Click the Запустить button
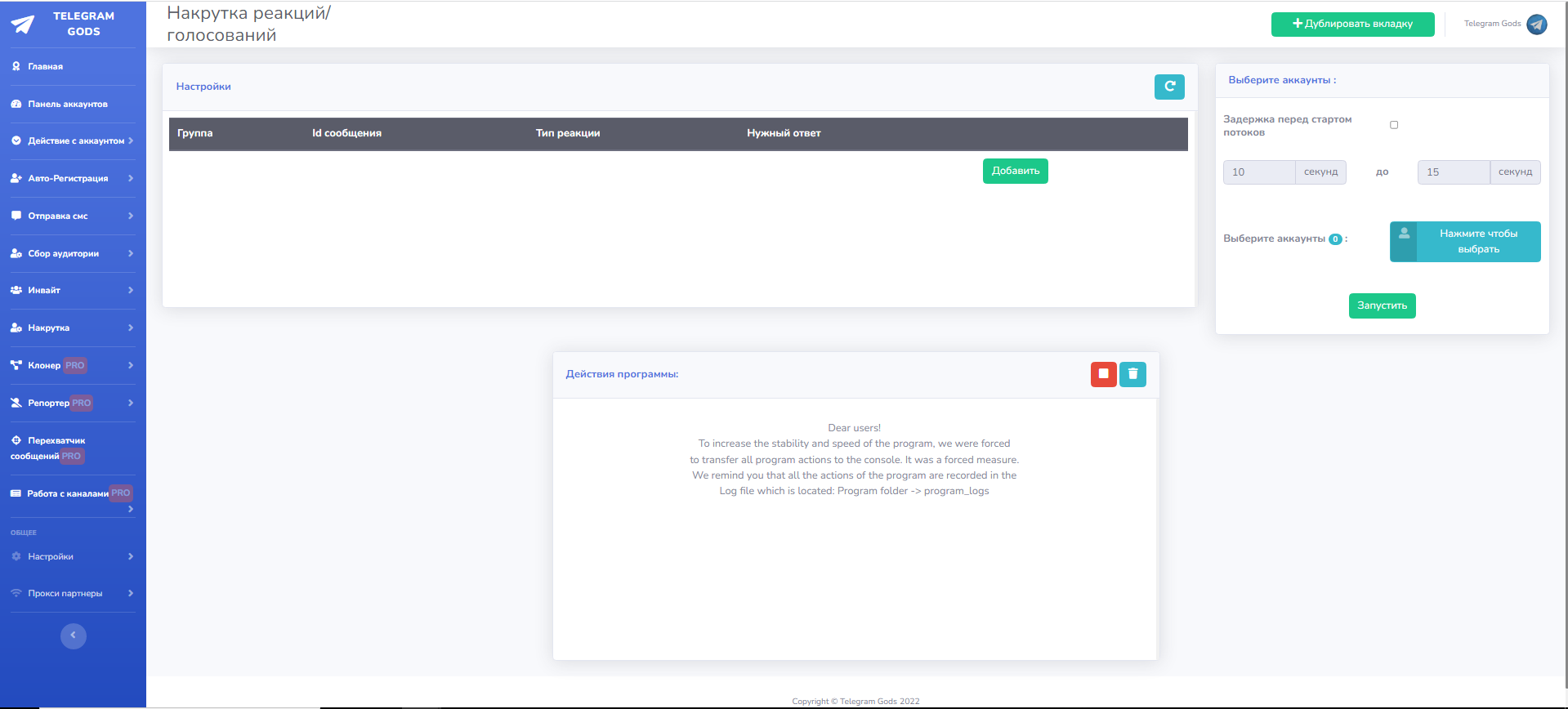The image size is (1568, 709). tap(1382, 305)
